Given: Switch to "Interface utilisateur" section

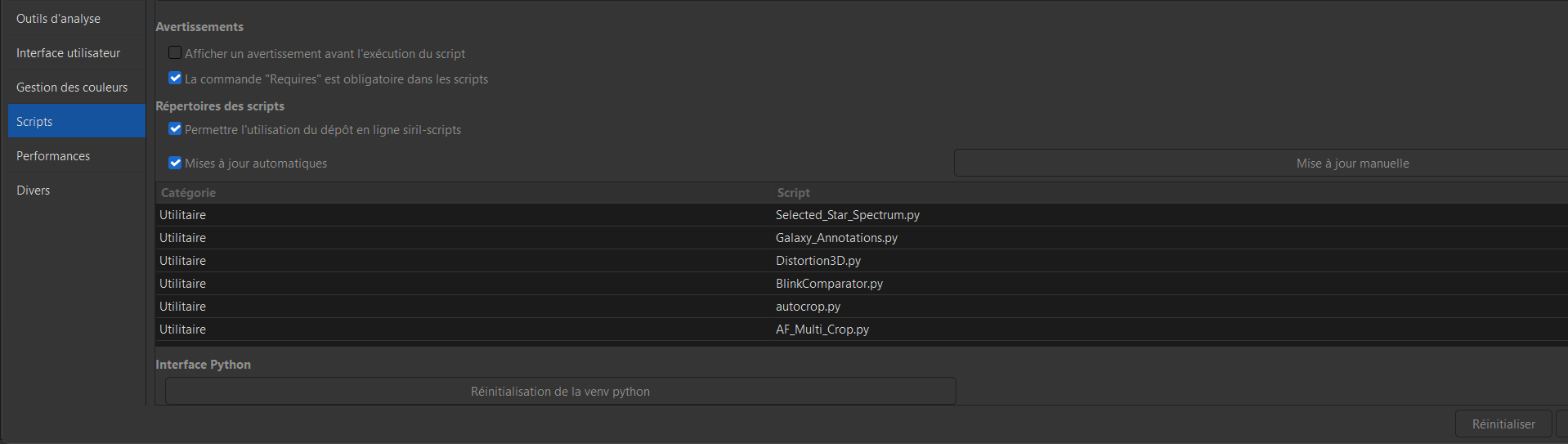Looking at the screenshot, I should click(x=68, y=52).
